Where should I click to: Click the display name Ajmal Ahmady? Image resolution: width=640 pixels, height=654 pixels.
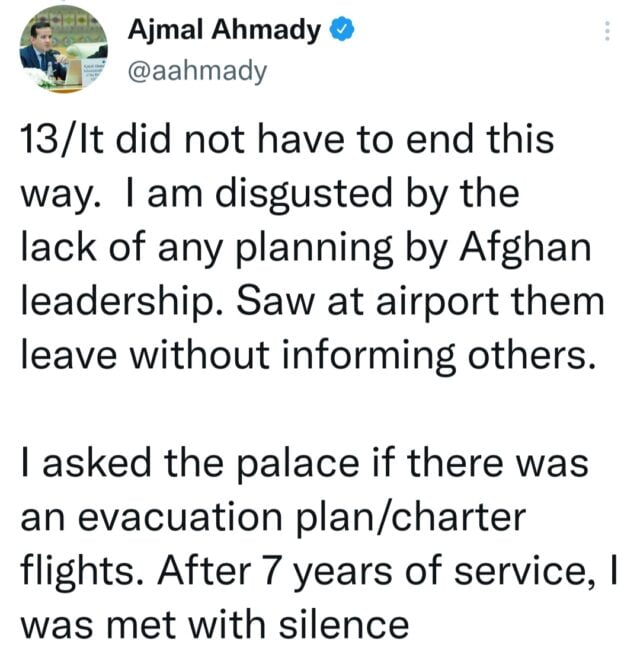pyautogui.click(x=225, y=30)
